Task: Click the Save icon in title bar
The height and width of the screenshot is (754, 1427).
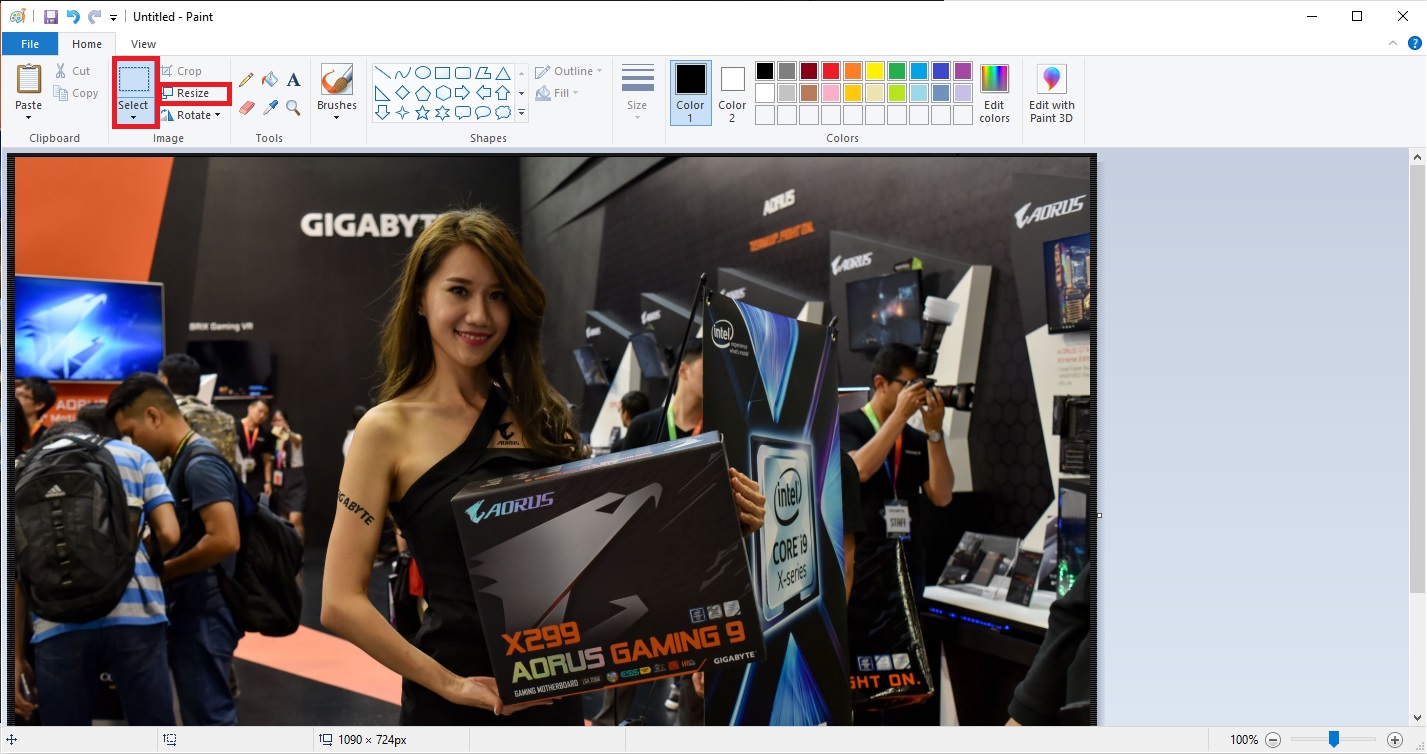Action: pyautogui.click(x=51, y=17)
